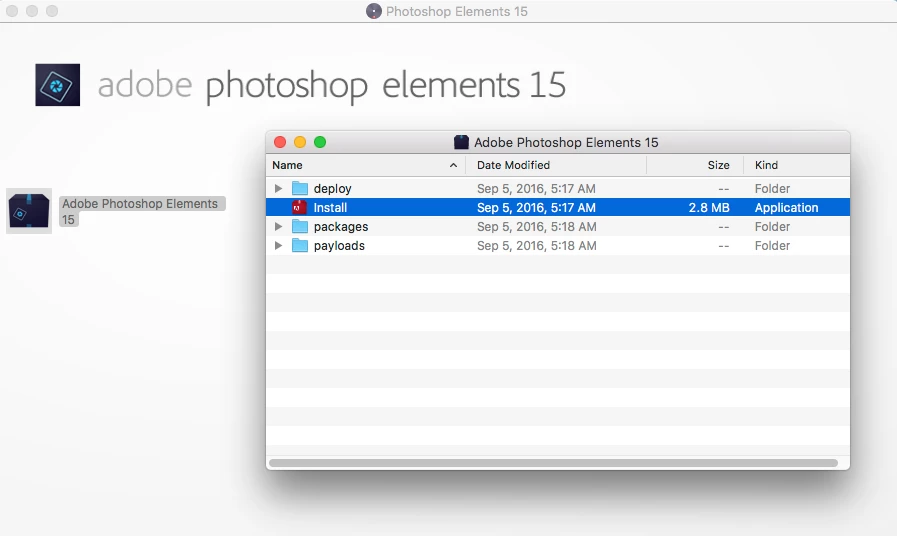
Task: Zoom the Finder window with green button
Action: point(320,142)
